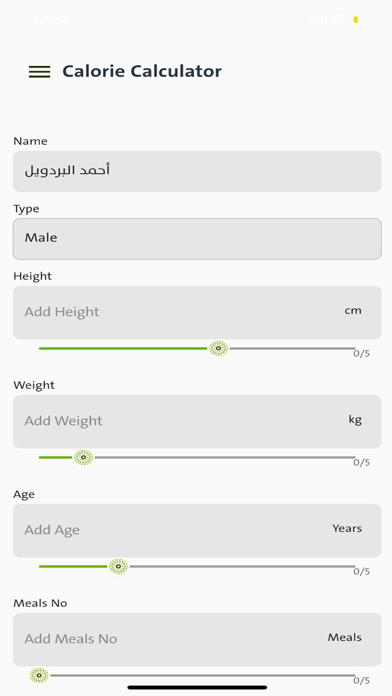Click the Add Weight input field

point(197,421)
